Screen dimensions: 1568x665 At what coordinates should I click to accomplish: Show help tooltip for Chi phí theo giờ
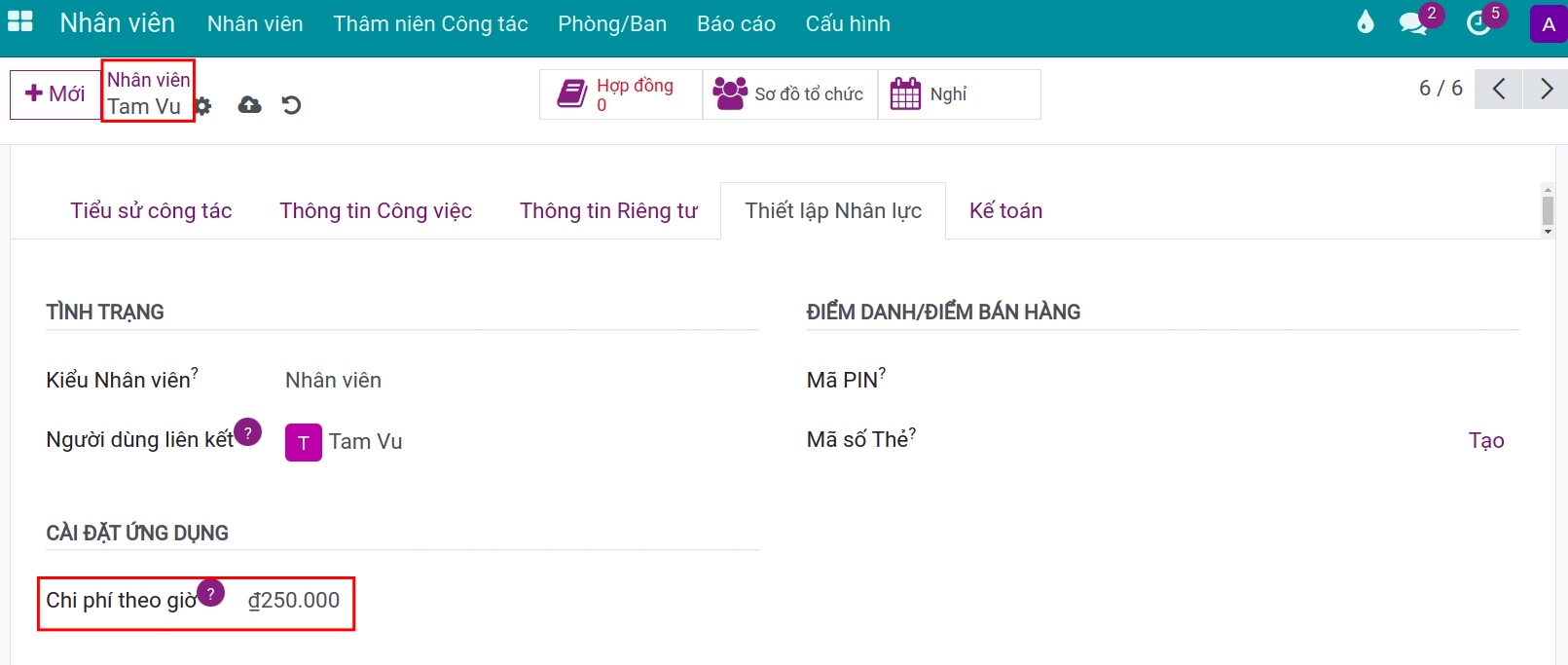pyautogui.click(x=210, y=592)
